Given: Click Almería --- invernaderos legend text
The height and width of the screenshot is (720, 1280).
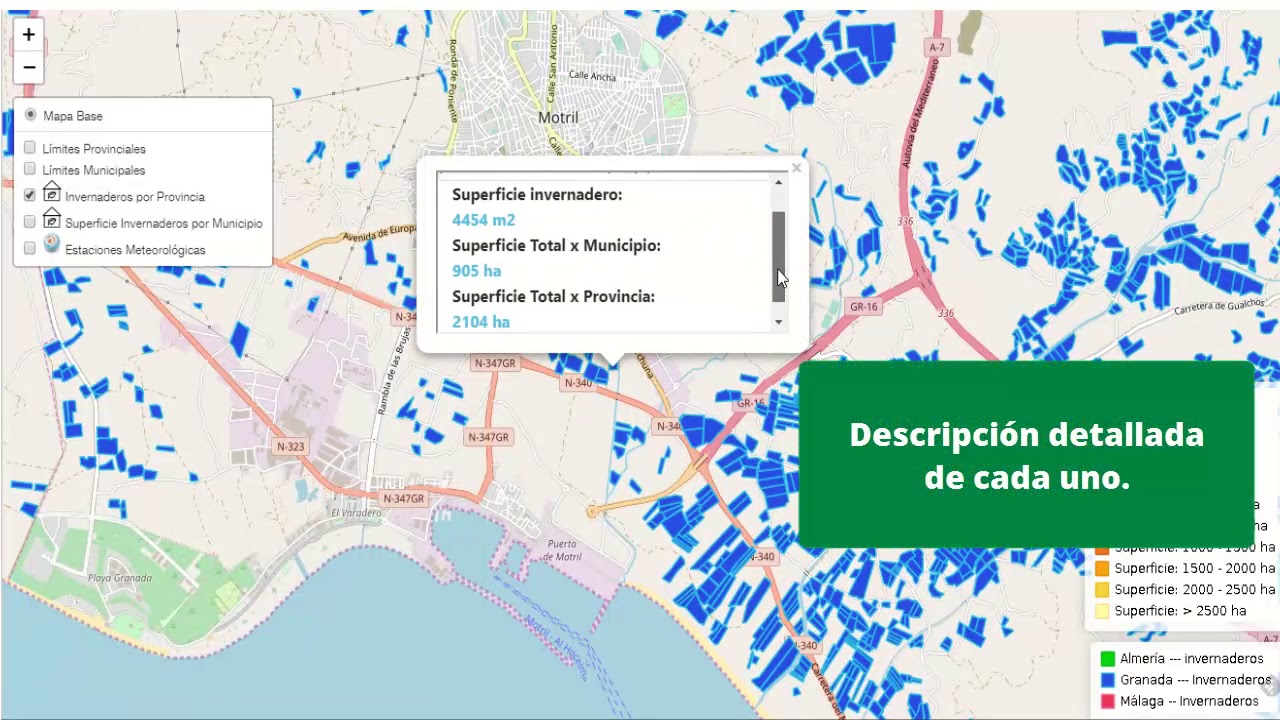Looking at the screenshot, I should (1192, 659).
